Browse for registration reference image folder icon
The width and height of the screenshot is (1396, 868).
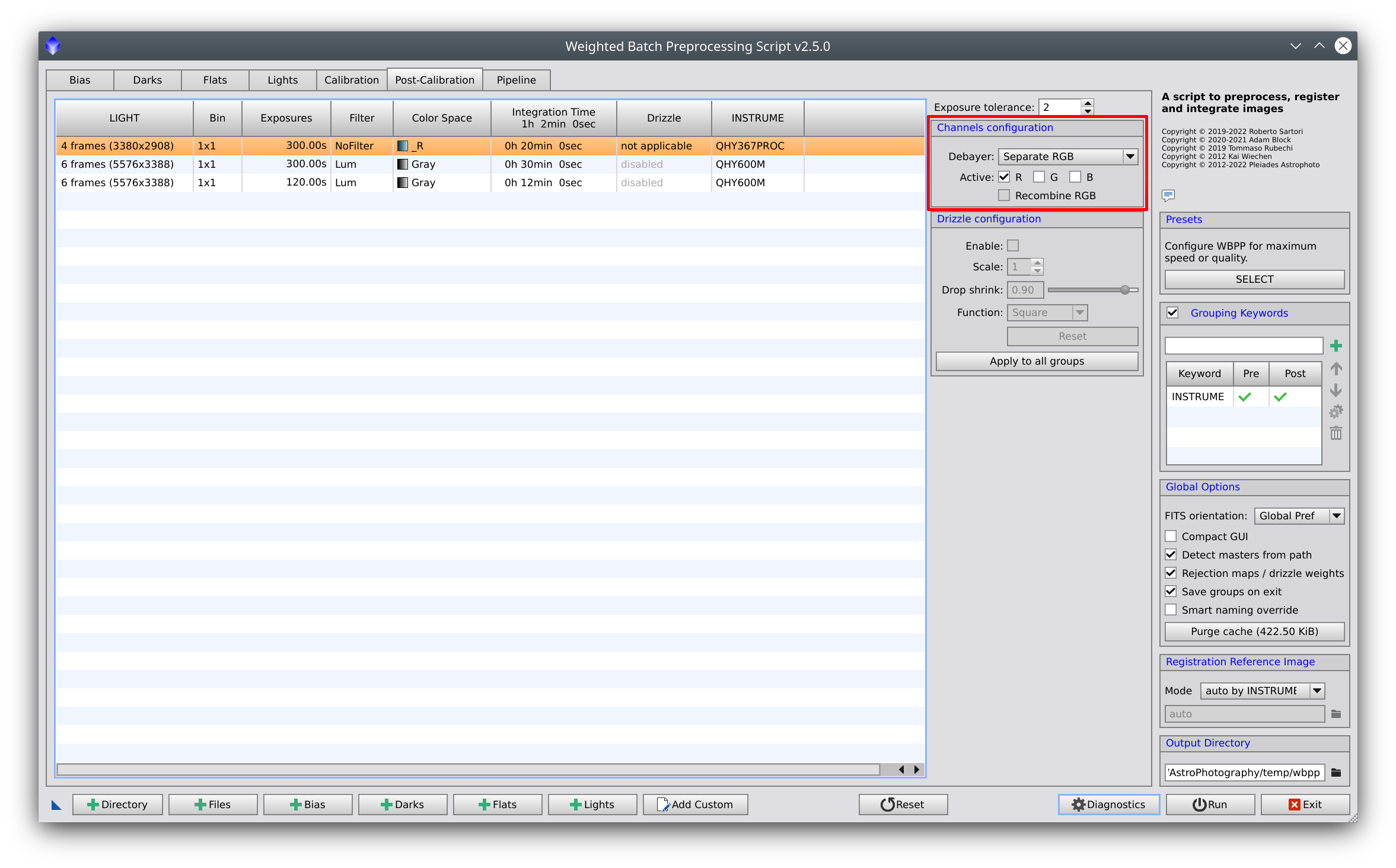pyautogui.click(x=1336, y=714)
